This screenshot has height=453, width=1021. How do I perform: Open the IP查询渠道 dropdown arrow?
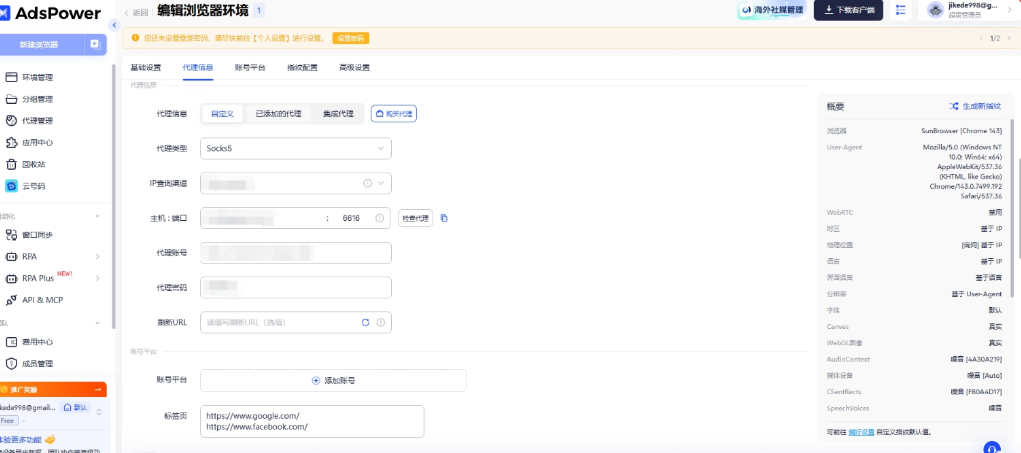click(x=381, y=184)
